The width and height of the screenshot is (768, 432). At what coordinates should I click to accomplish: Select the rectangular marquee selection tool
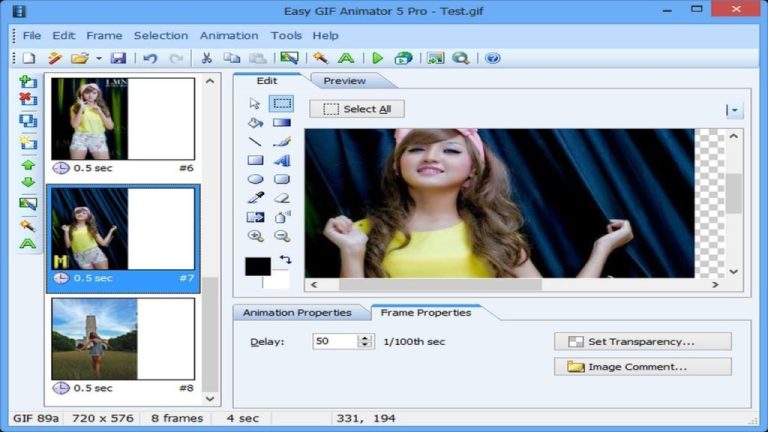pos(282,103)
